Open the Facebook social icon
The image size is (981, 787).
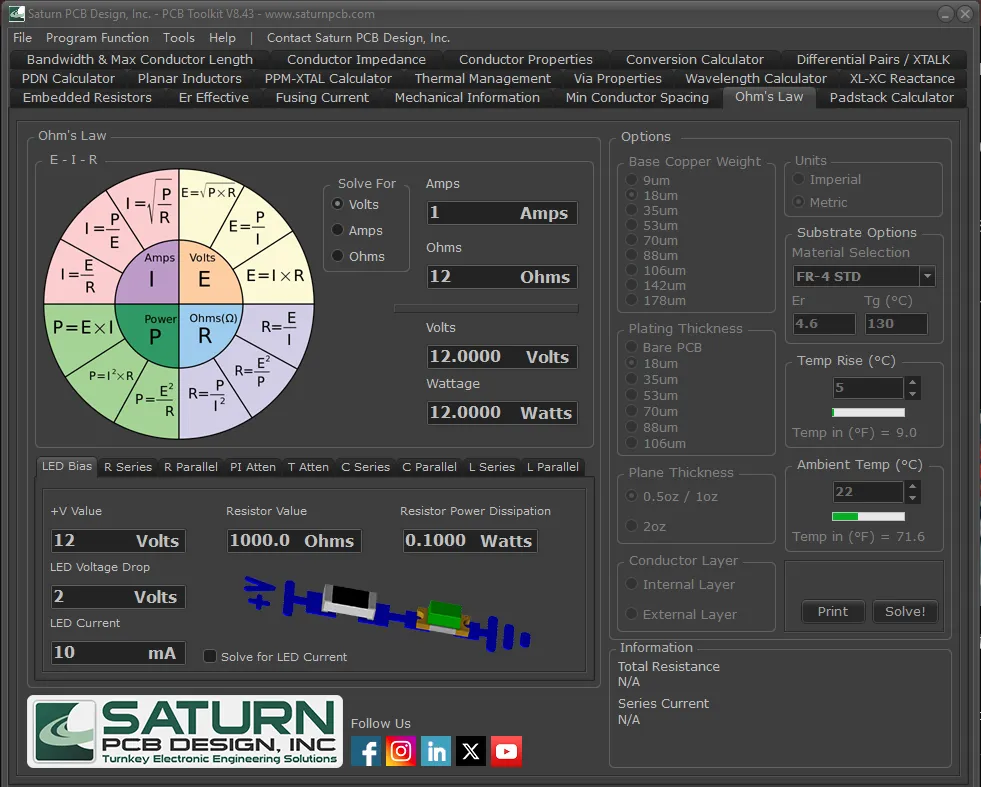pyautogui.click(x=366, y=751)
